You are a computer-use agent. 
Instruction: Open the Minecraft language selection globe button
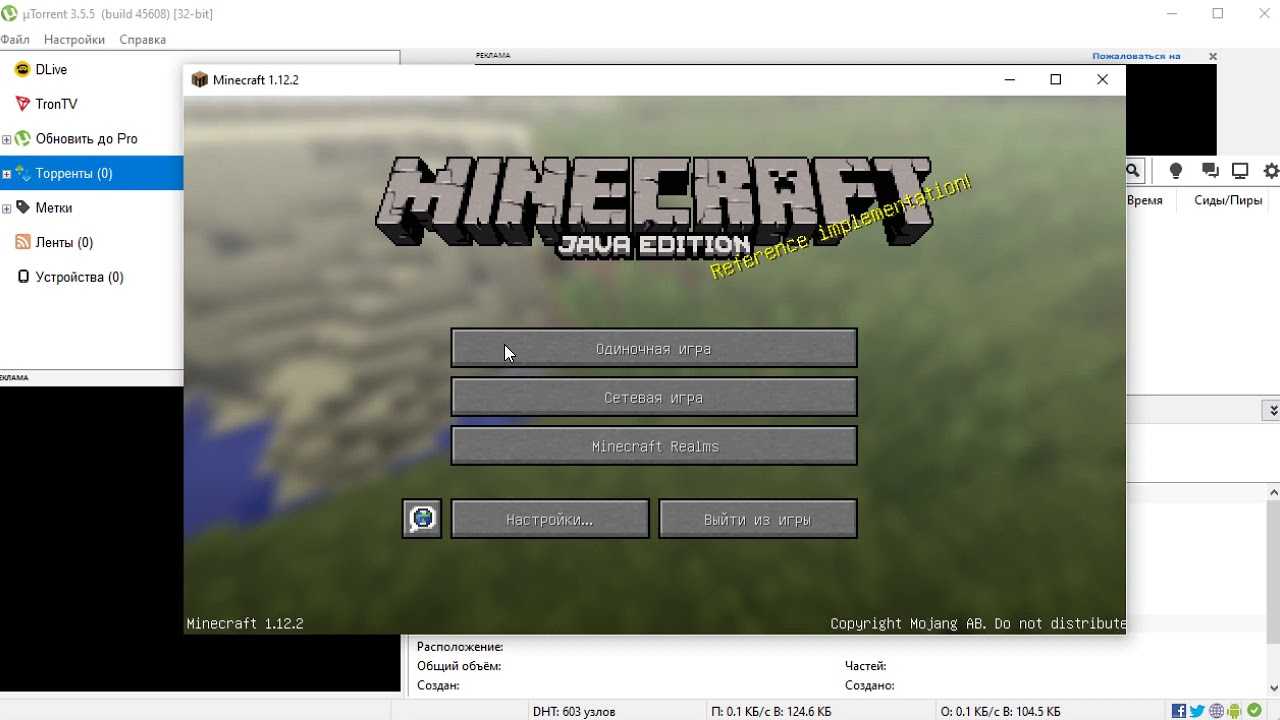pyautogui.click(x=422, y=519)
